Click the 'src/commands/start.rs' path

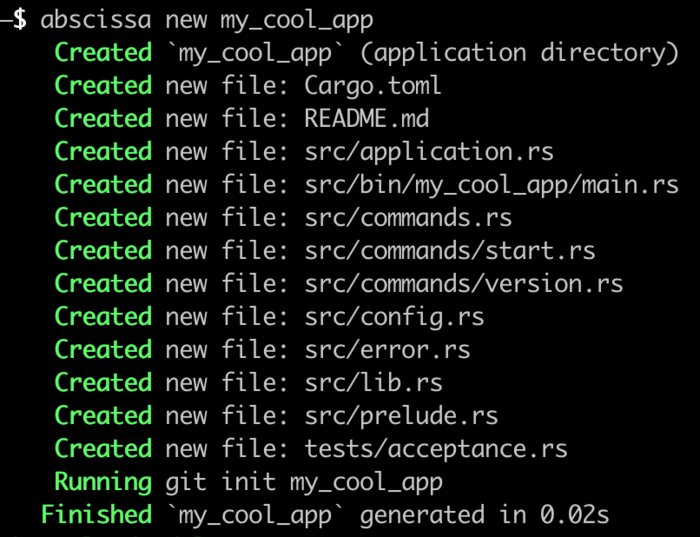[x=450, y=251]
